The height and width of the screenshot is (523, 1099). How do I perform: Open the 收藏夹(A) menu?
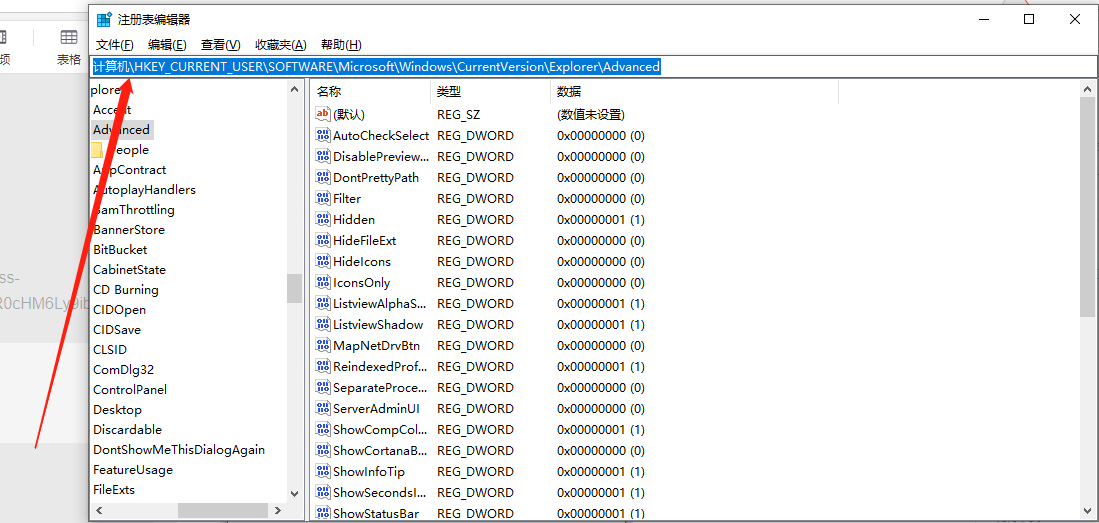point(280,45)
